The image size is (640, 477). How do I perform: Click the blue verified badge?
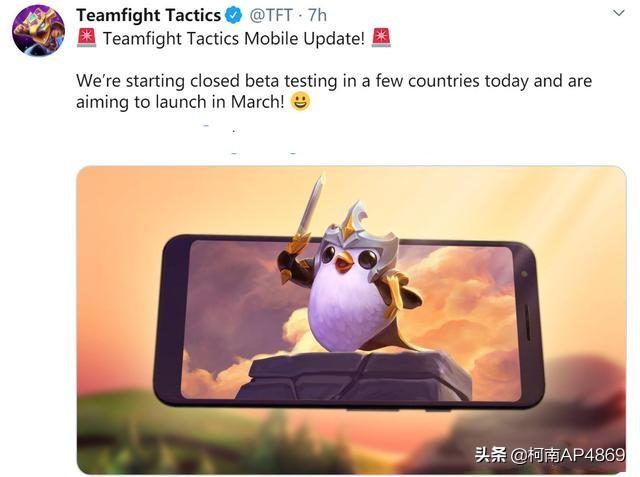point(234,16)
